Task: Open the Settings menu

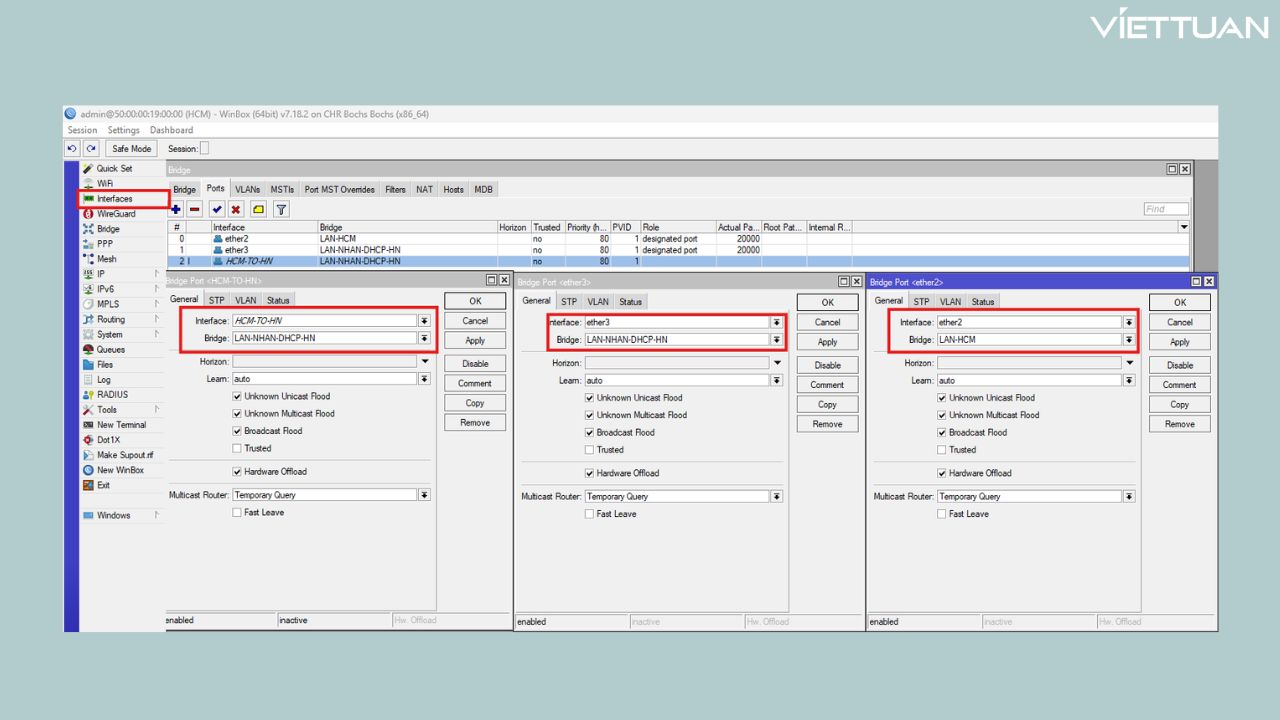Action: 124,130
